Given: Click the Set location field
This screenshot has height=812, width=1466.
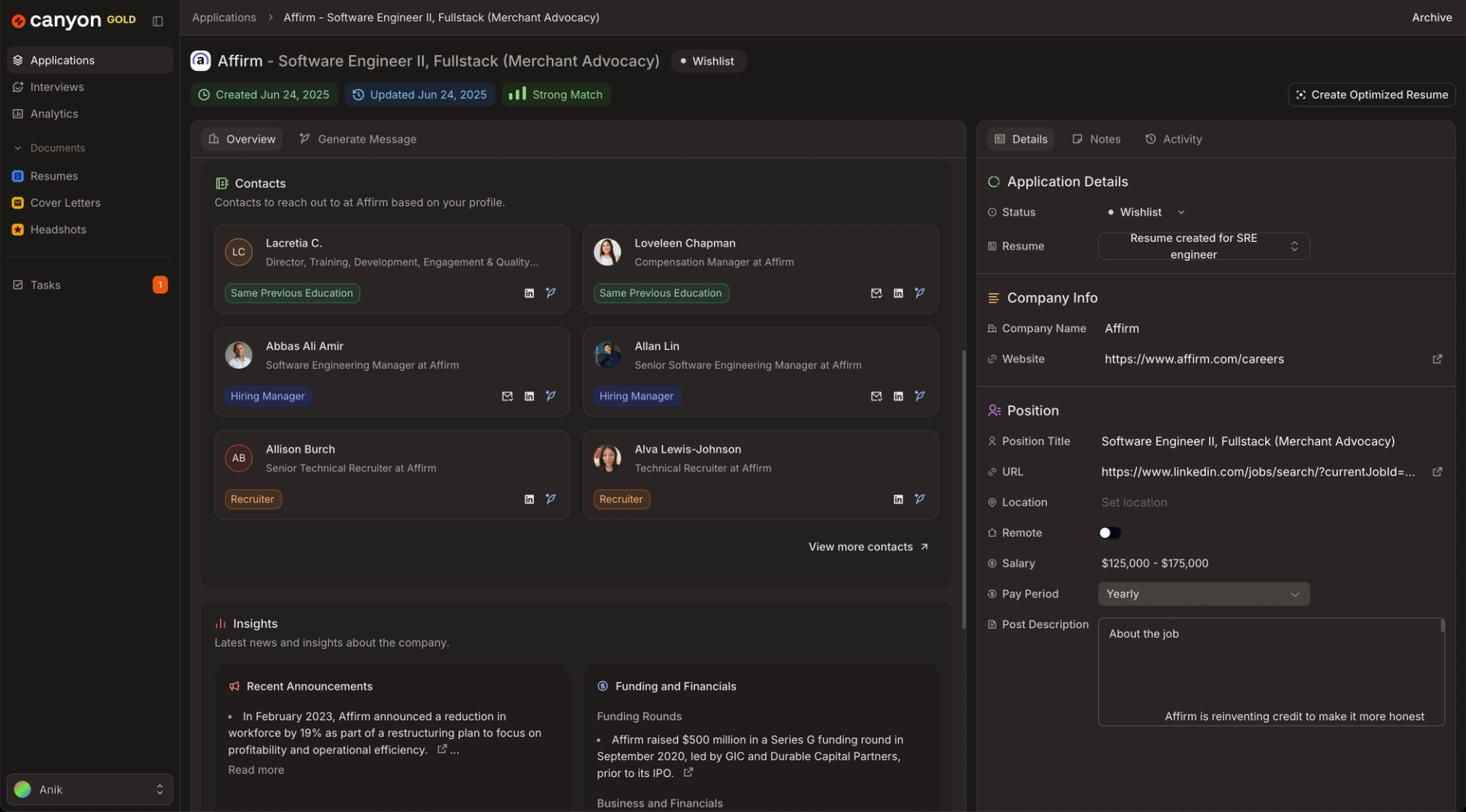Looking at the screenshot, I should (1134, 502).
